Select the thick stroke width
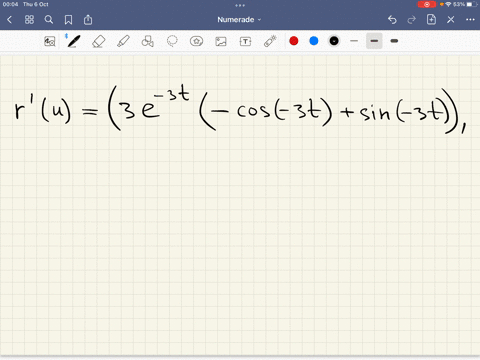Image resolution: width=480 pixels, height=360 pixels. point(394,41)
